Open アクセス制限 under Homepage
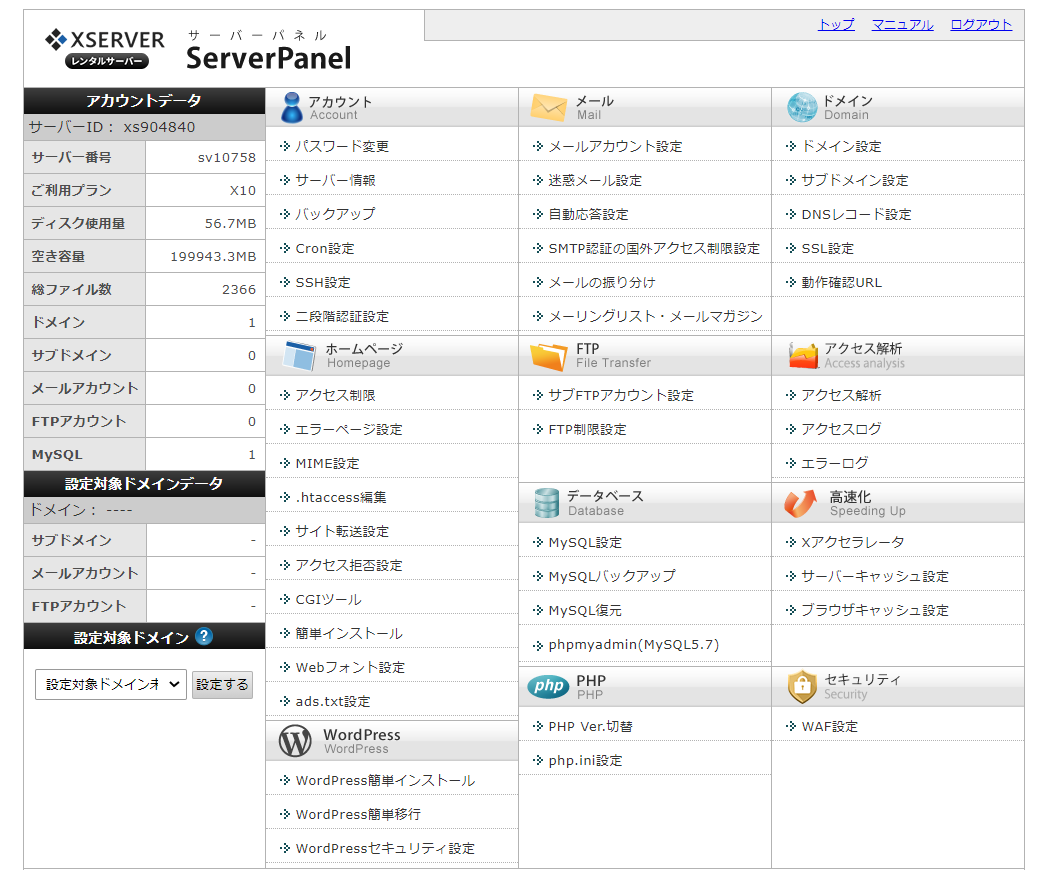This screenshot has height=870, width=1043. [335, 395]
